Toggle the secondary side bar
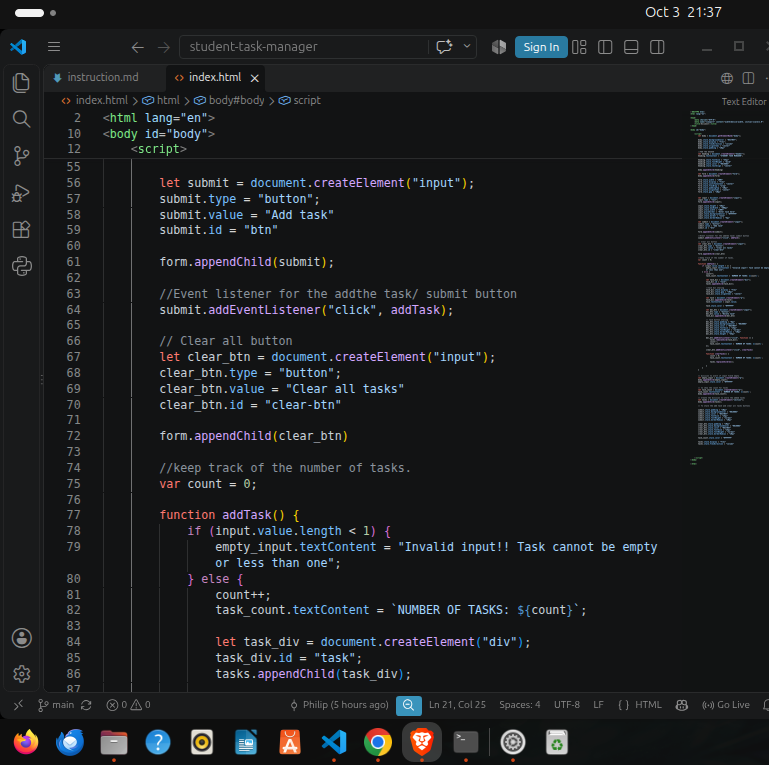 pyautogui.click(x=657, y=47)
